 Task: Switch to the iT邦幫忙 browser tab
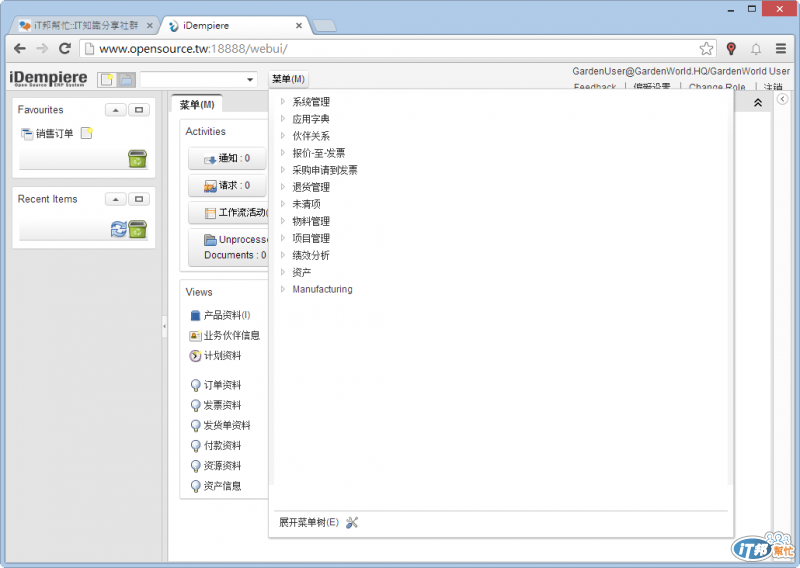(86, 25)
